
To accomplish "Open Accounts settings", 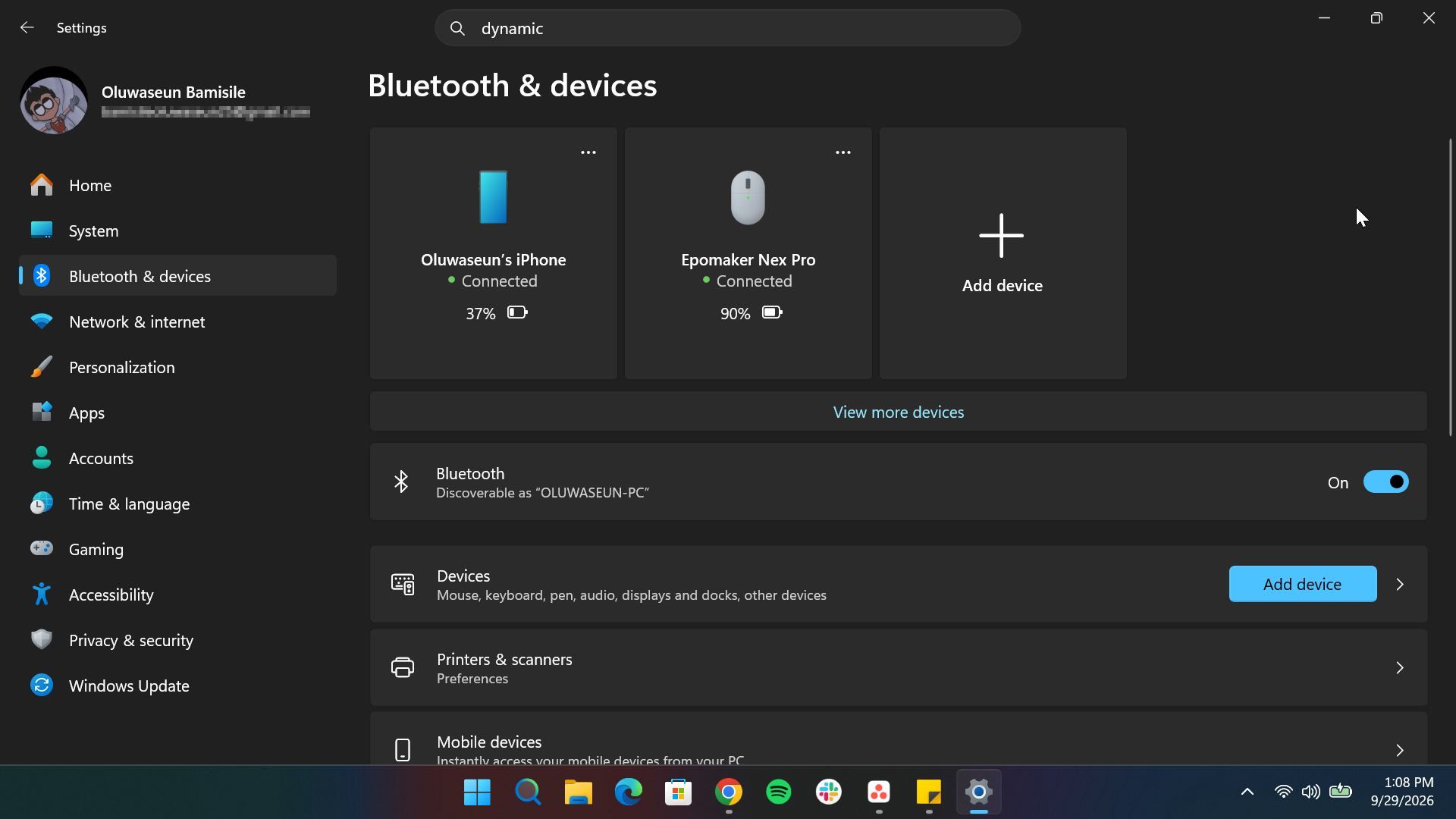I will [177, 458].
